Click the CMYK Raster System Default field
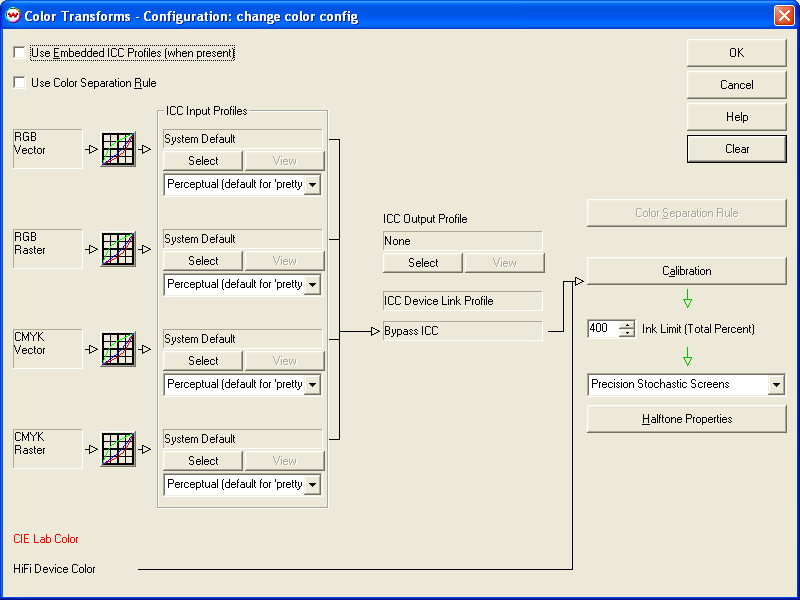Image resolution: width=800 pixels, height=600 pixels. [x=243, y=439]
